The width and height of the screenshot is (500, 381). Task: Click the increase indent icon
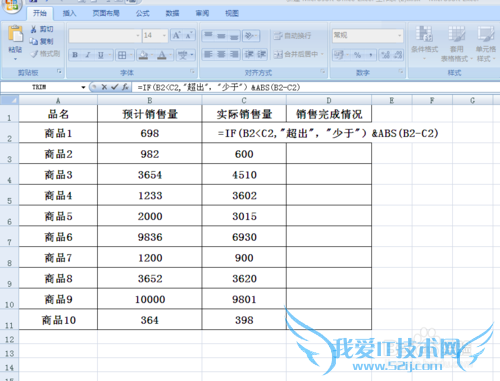point(261,54)
